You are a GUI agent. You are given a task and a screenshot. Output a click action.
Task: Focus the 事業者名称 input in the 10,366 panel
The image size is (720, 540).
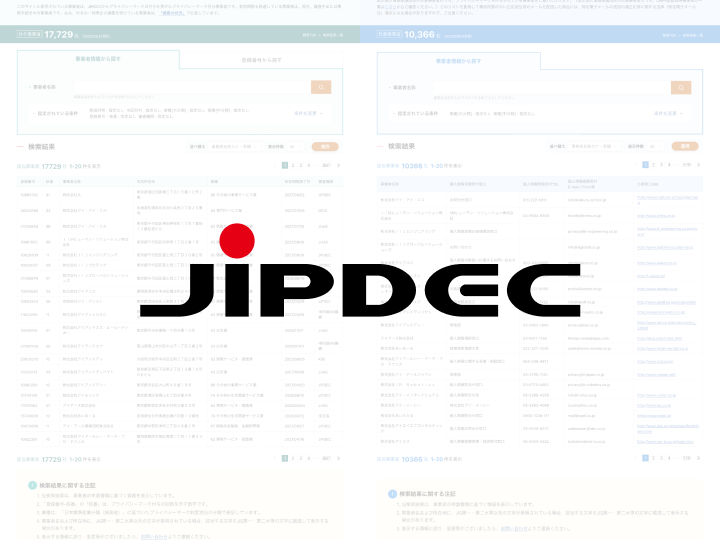pyautogui.click(x=552, y=87)
